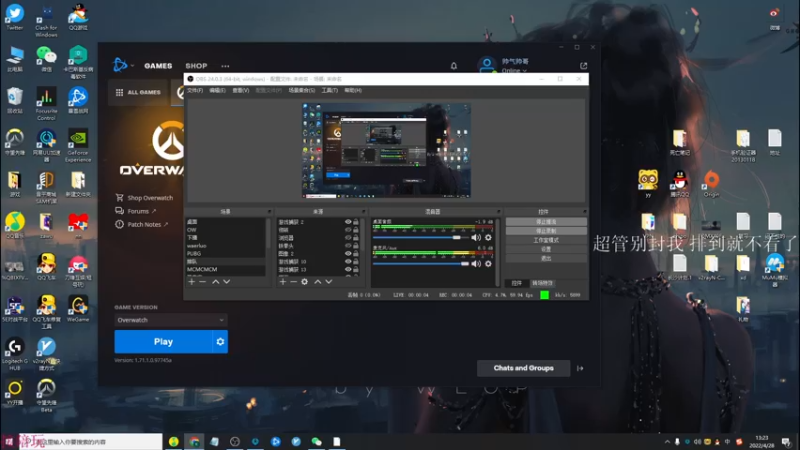The width and height of the screenshot is (800, 450).
Task: Open the Battle.net more options ellipsis
Action: [x=225, y=66]
